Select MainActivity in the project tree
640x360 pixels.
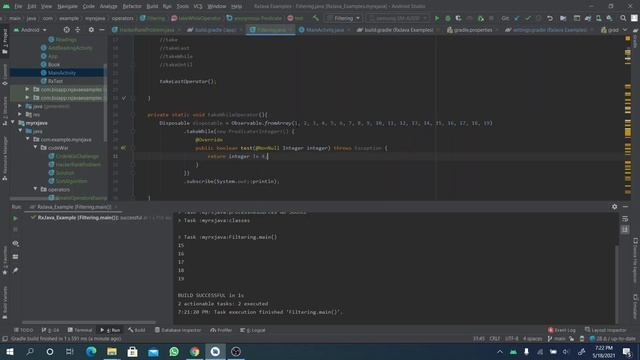tap(62, 73)
